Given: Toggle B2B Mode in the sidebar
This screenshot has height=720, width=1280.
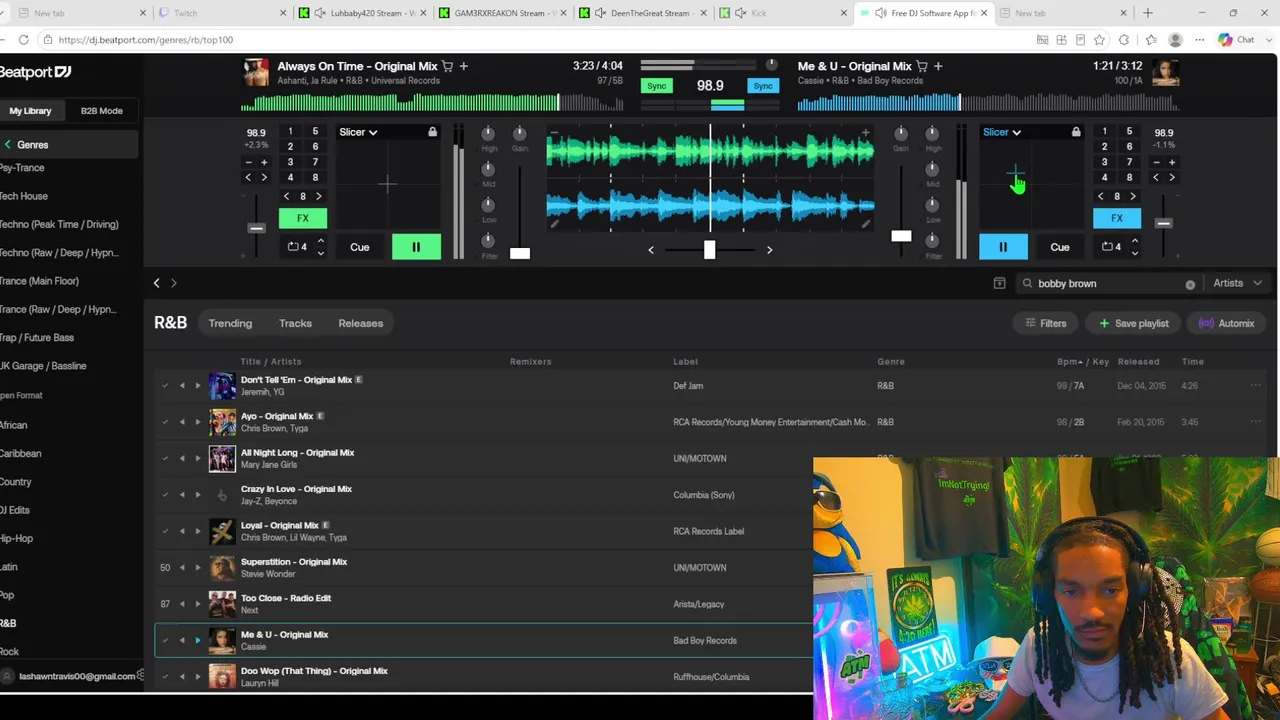Looking at the screenshot, I should pos(101,111).
